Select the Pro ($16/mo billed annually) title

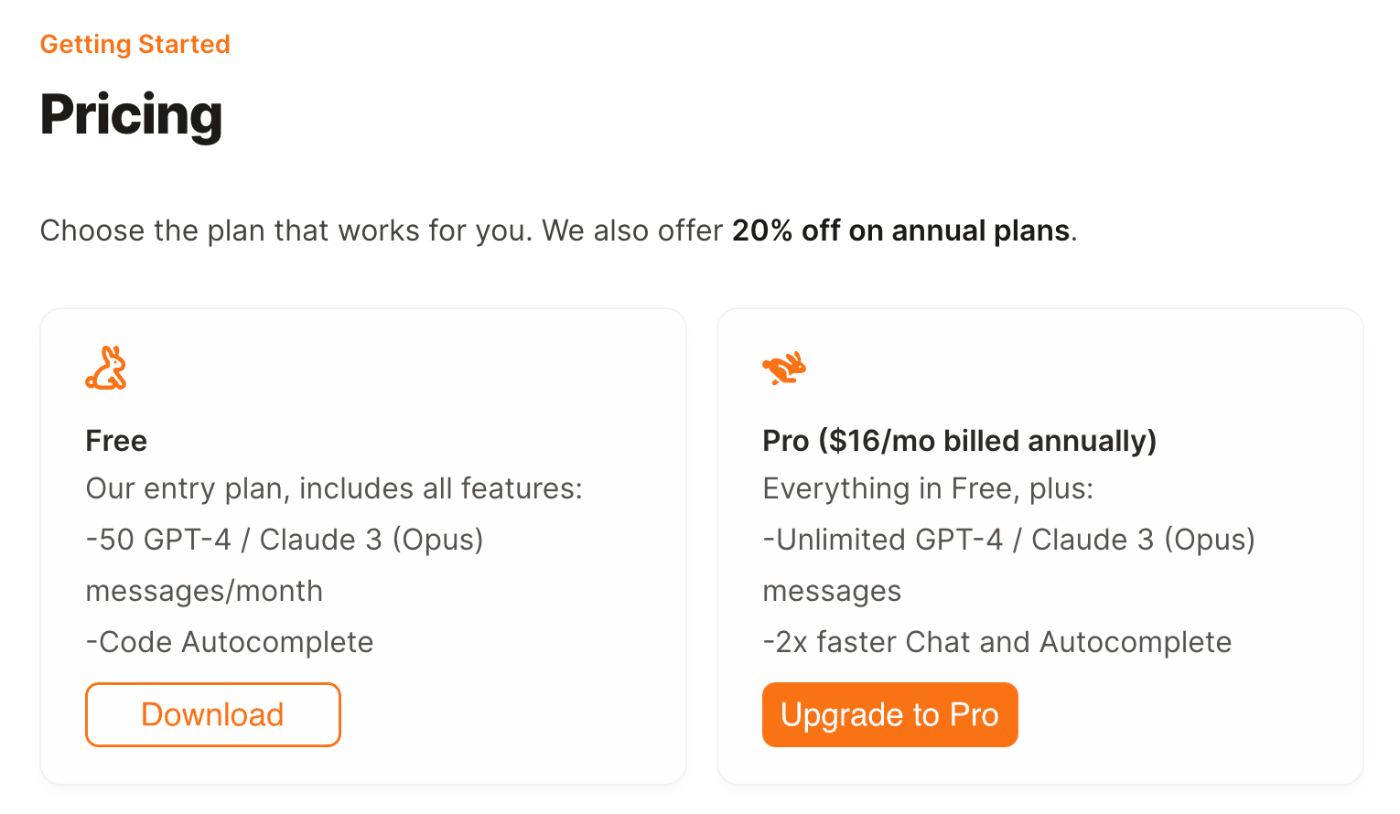(x=960, y=441)
